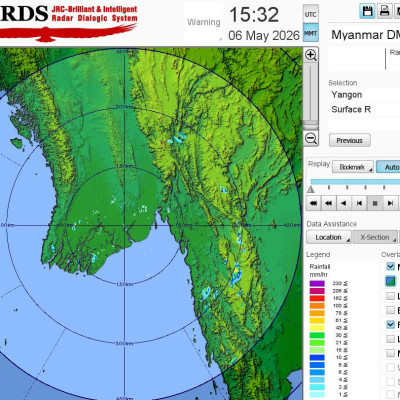Switch time display to UTC
Screen dimensions: 400x400
(310, 14)
